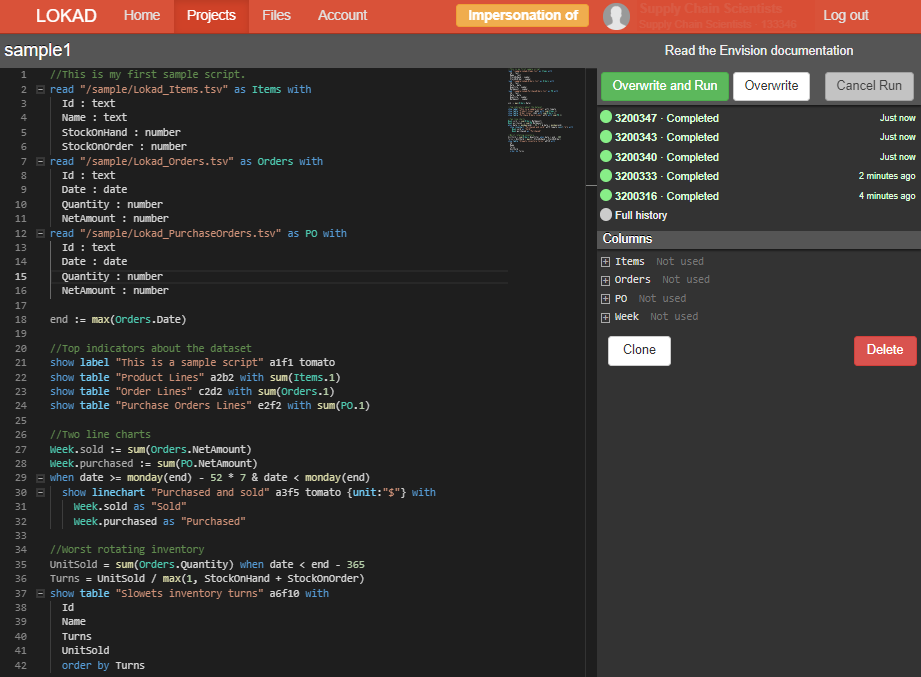Expand the Week columns entry
921x677 pixels.
tap(606, 318)
